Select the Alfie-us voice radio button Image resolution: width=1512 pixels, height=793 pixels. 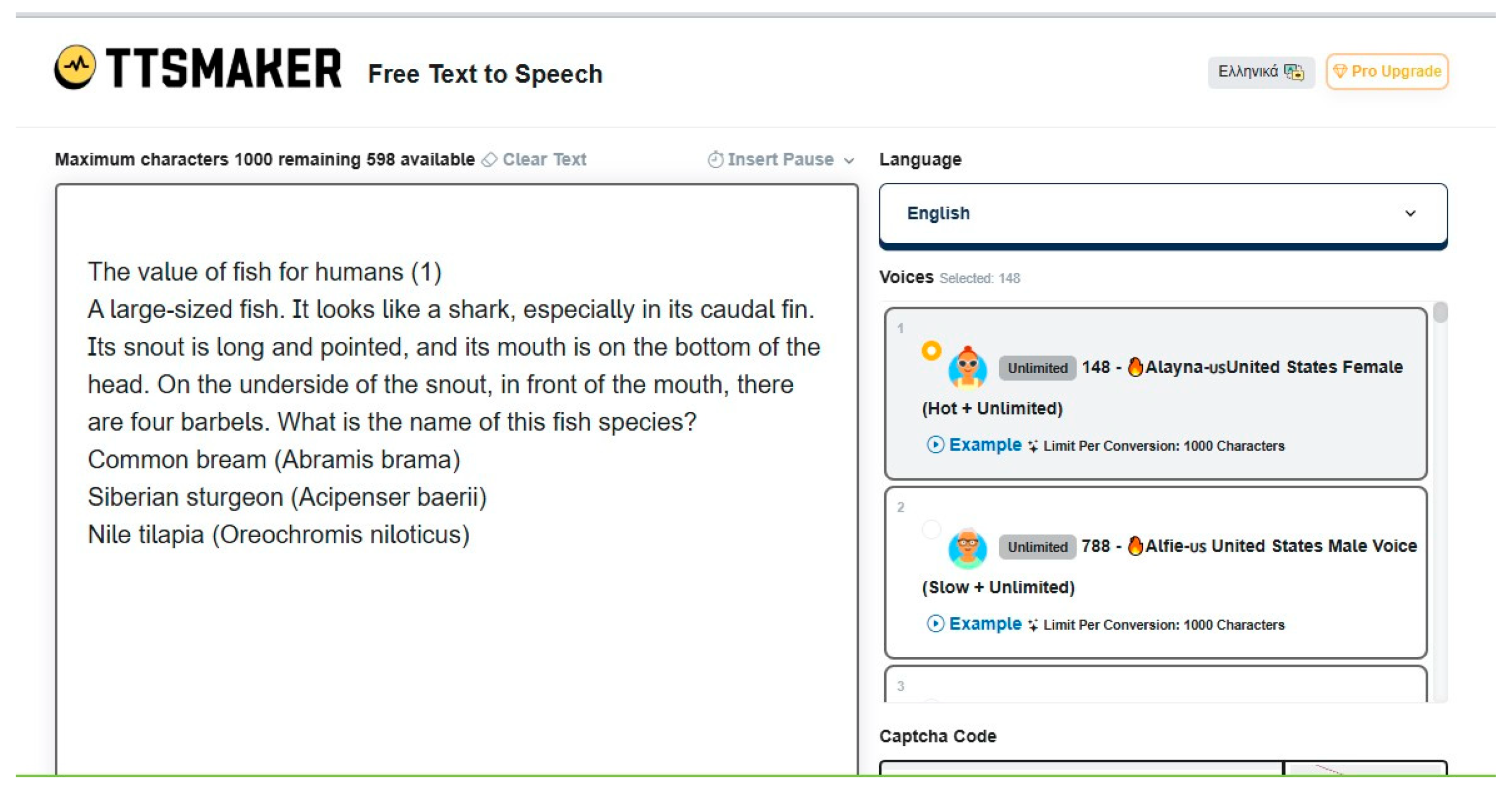[931, 529]
